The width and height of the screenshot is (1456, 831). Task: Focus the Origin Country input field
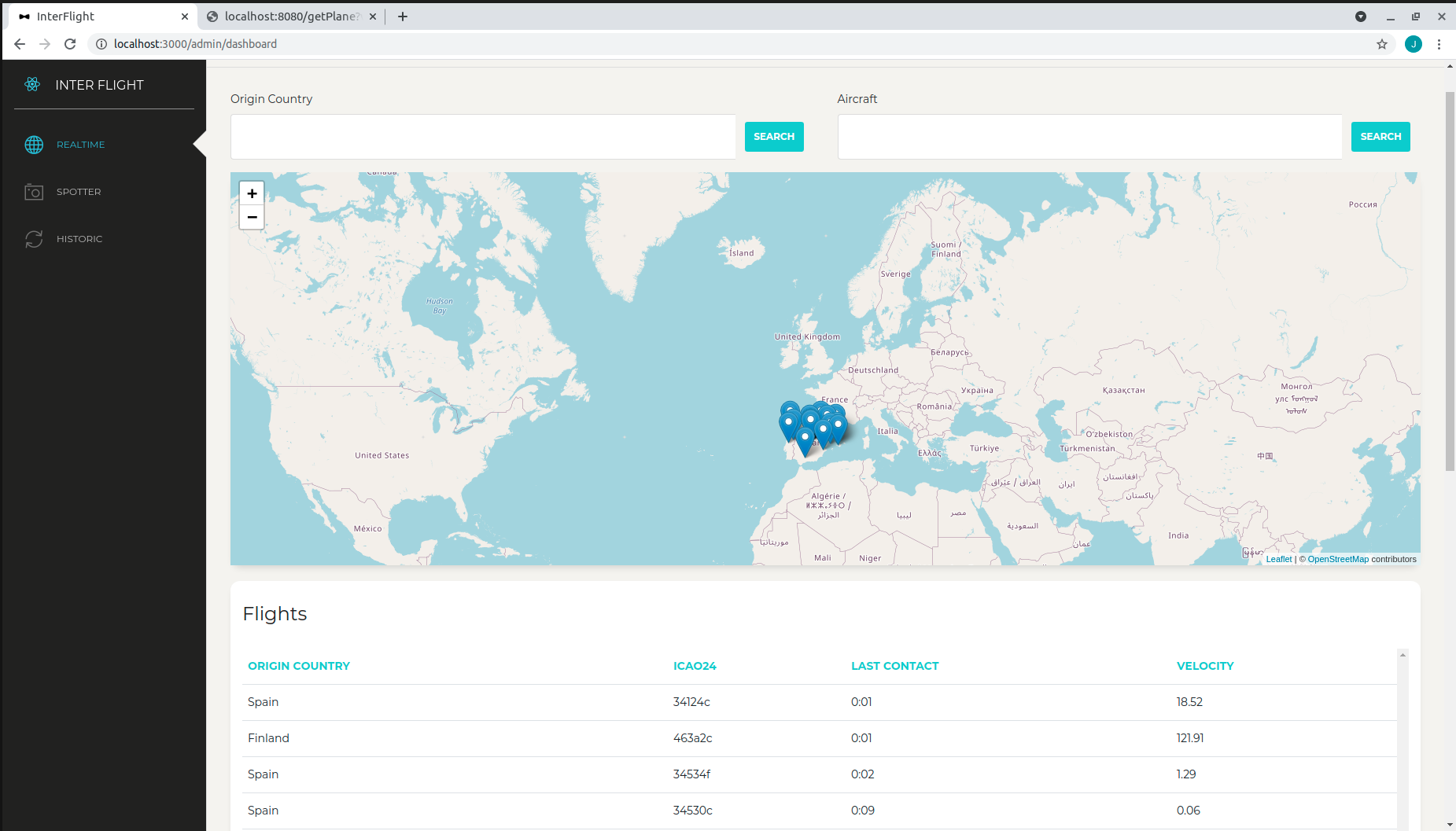[483, 137]
